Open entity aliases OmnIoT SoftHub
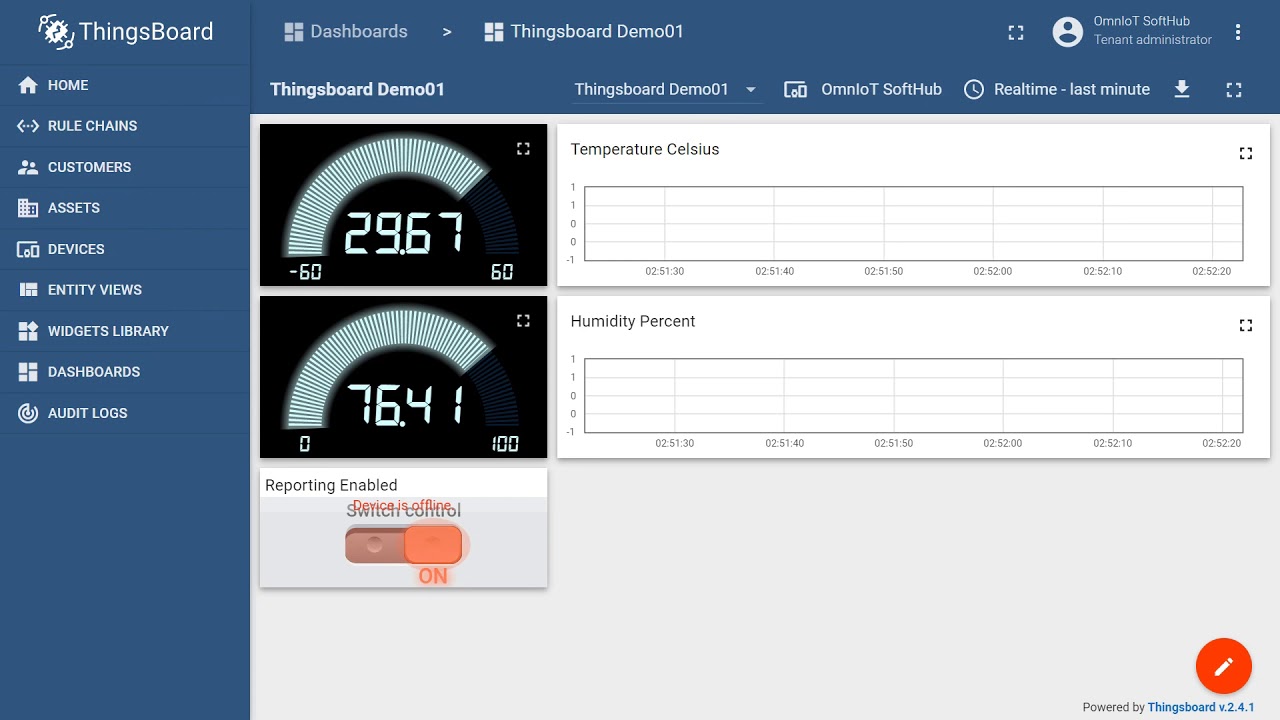Screen dimensions: 1280x720 tap(863, 89)
